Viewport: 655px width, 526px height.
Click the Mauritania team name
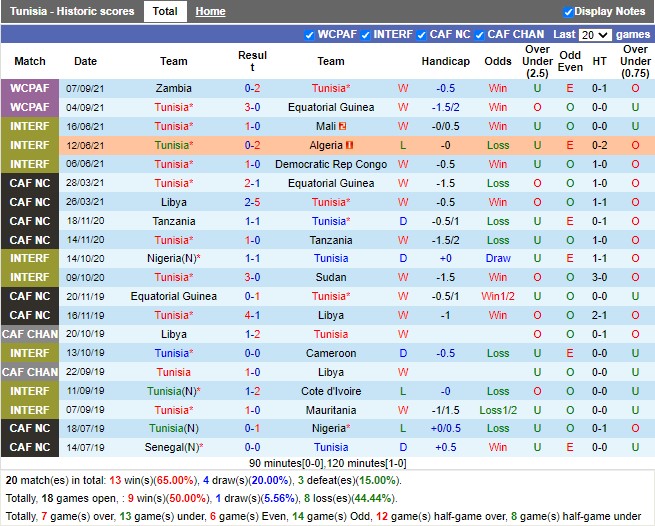(x=331, y=410)
